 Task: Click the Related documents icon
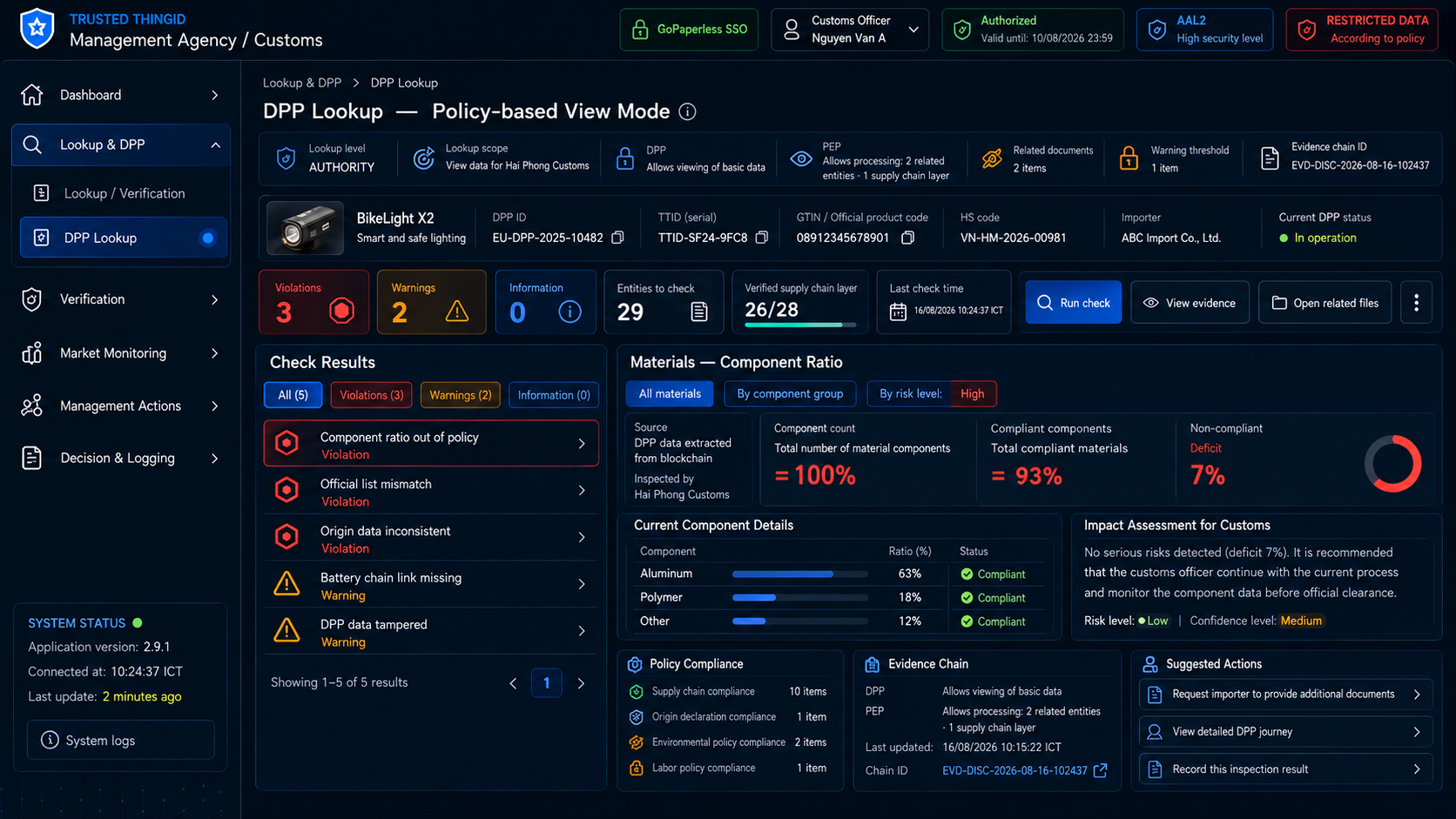[992, 158]
